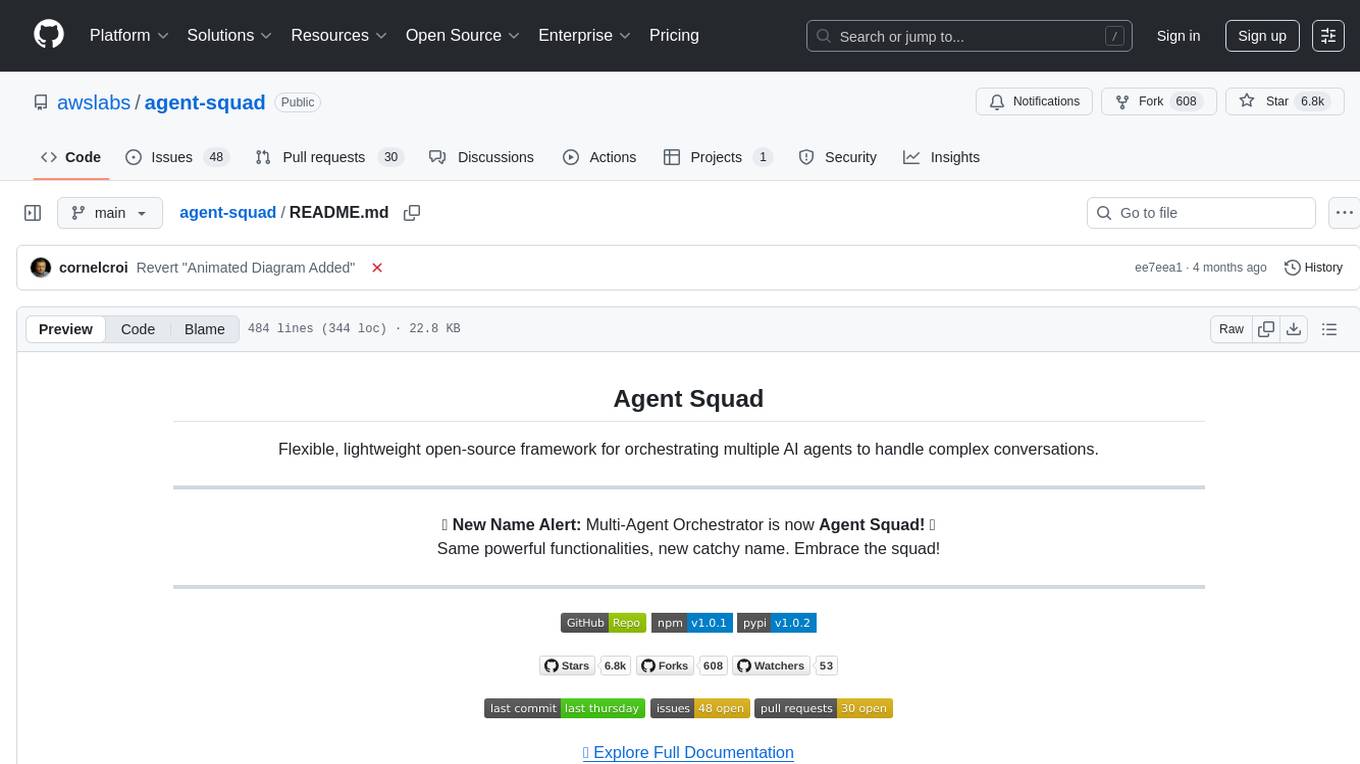The width and height of the screenshot is (1360, 764).
Task: Expand the file tree side panel
Action: pyautogui.click(x=33, y=213)
